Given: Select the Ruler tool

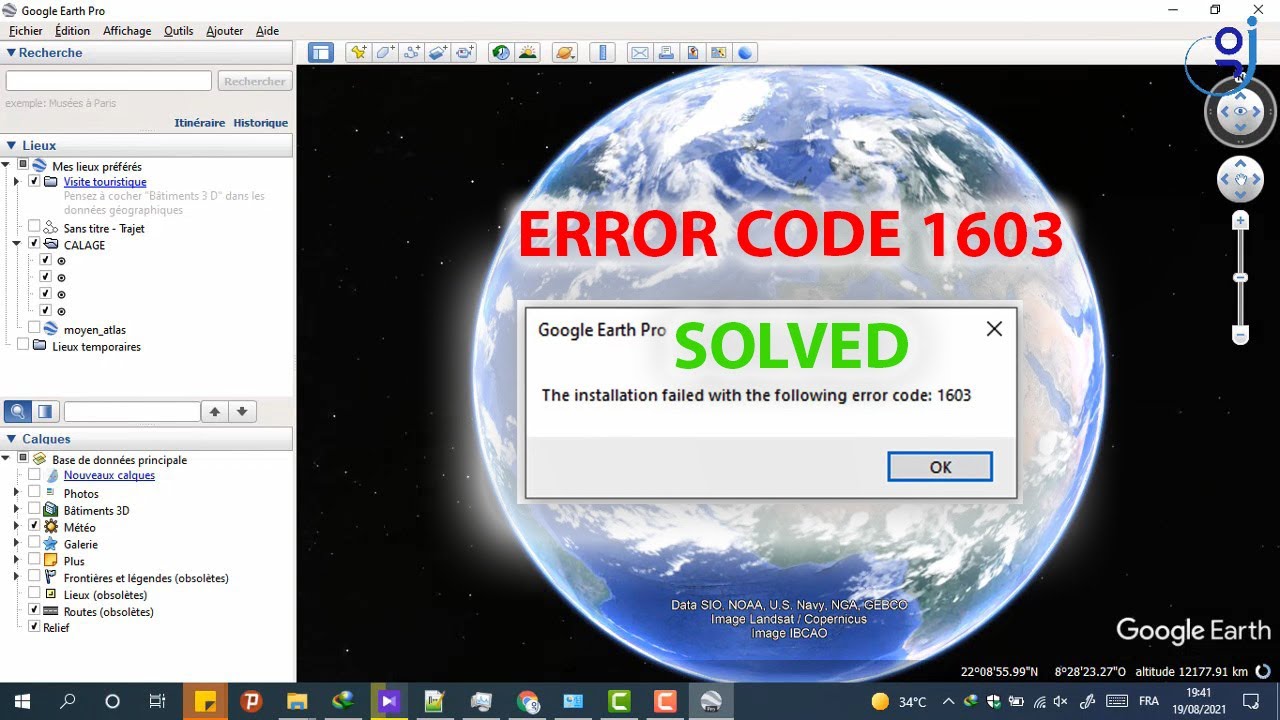Looking at the screenshot, I should pos(602,53).
